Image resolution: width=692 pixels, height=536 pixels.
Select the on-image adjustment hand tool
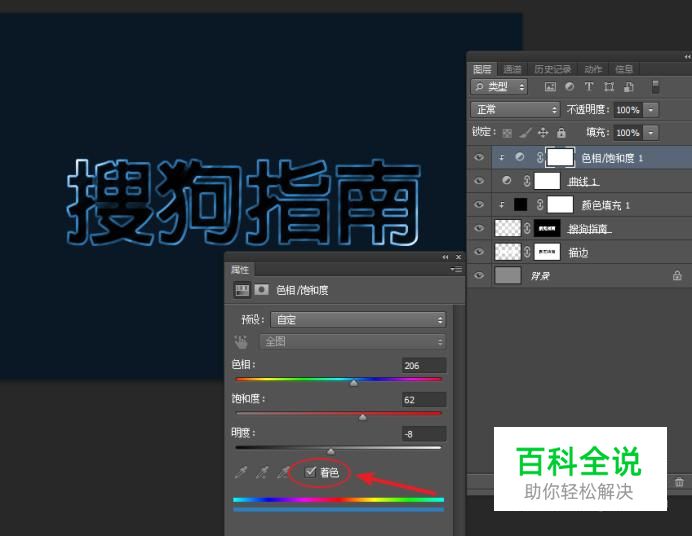click(241, 342)
